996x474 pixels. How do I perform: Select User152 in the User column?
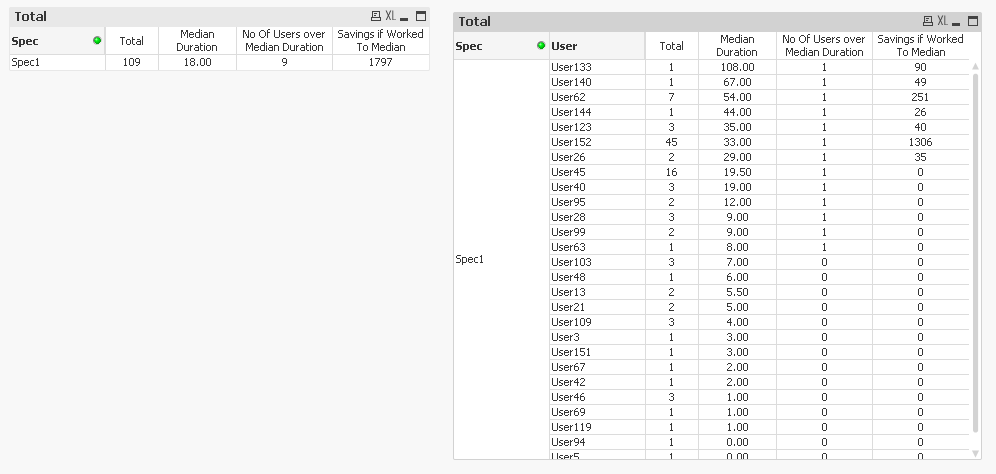point(570,142)
